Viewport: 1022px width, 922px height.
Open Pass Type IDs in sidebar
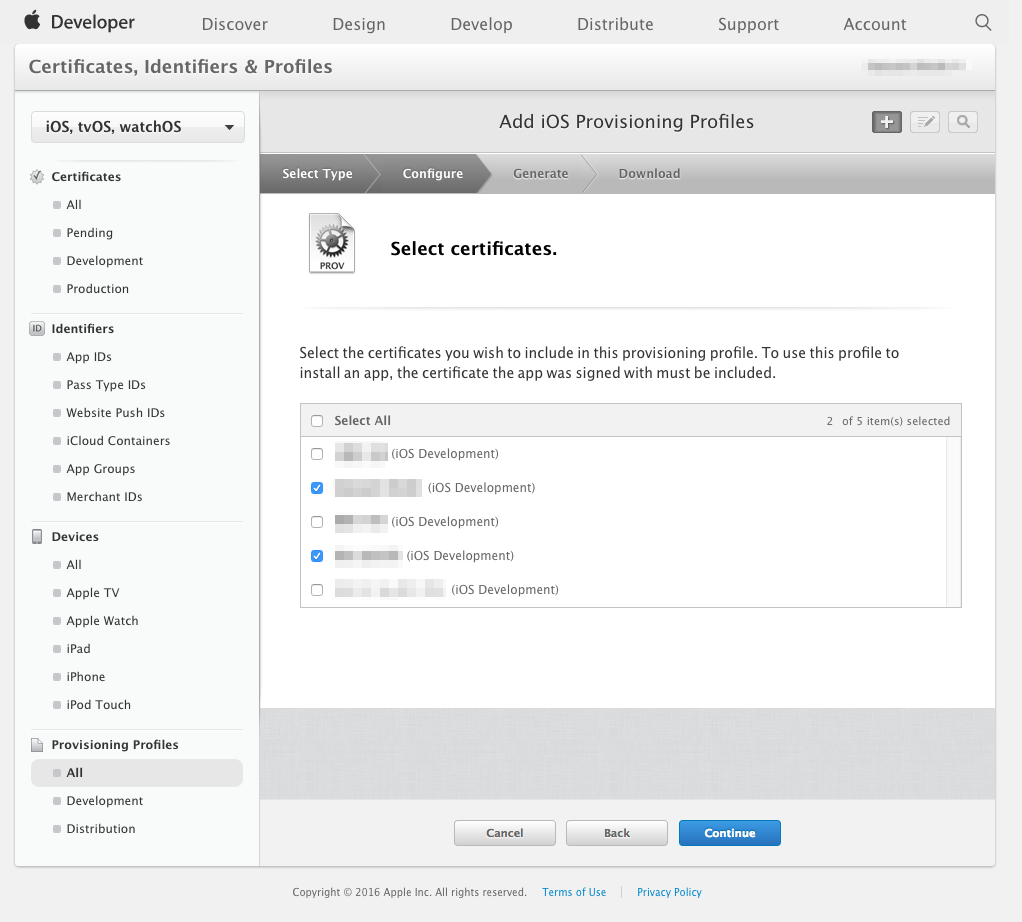(106, 384)
